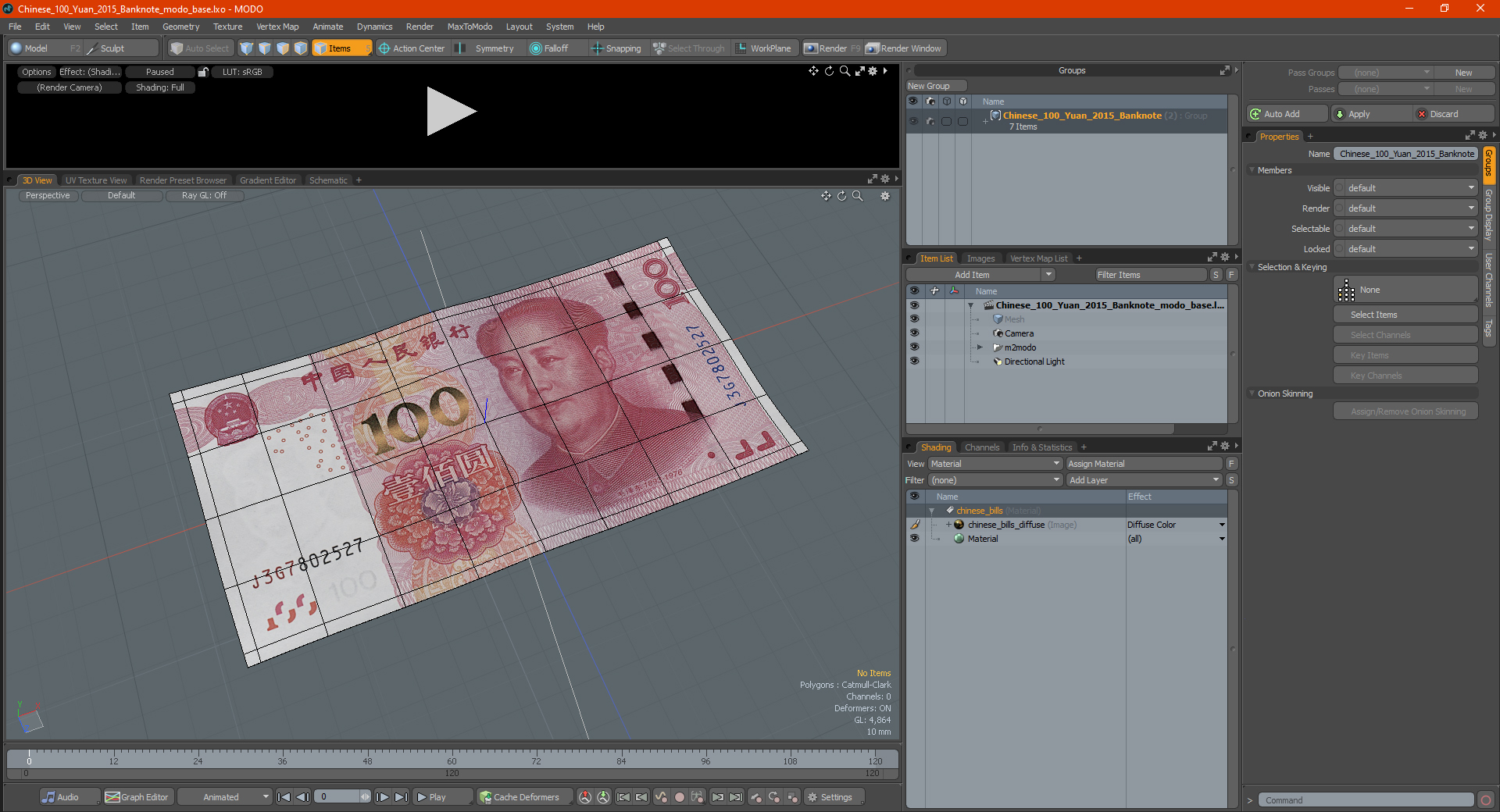
Task: Toggle Symmetry in toolbar
Action: click(486, 48)
